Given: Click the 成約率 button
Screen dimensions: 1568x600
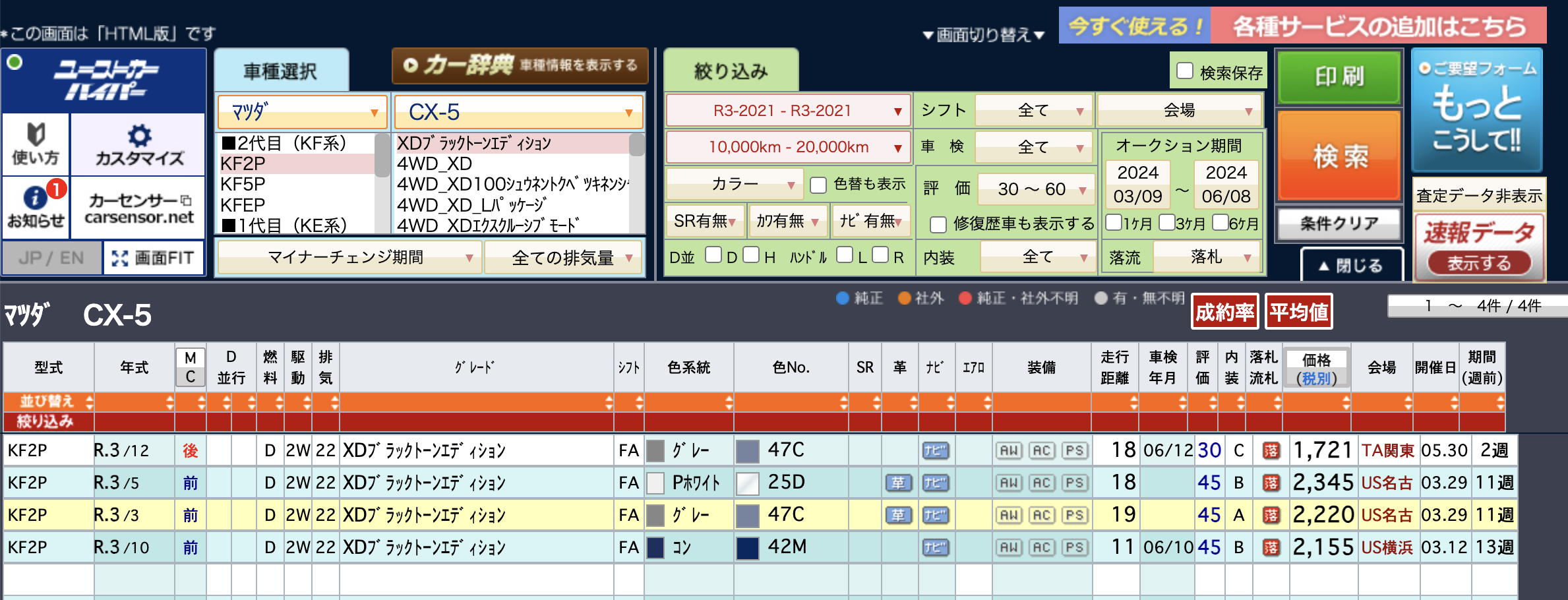Looking at the screenshot, I should pyautogui.click(x=1224, y=312).
